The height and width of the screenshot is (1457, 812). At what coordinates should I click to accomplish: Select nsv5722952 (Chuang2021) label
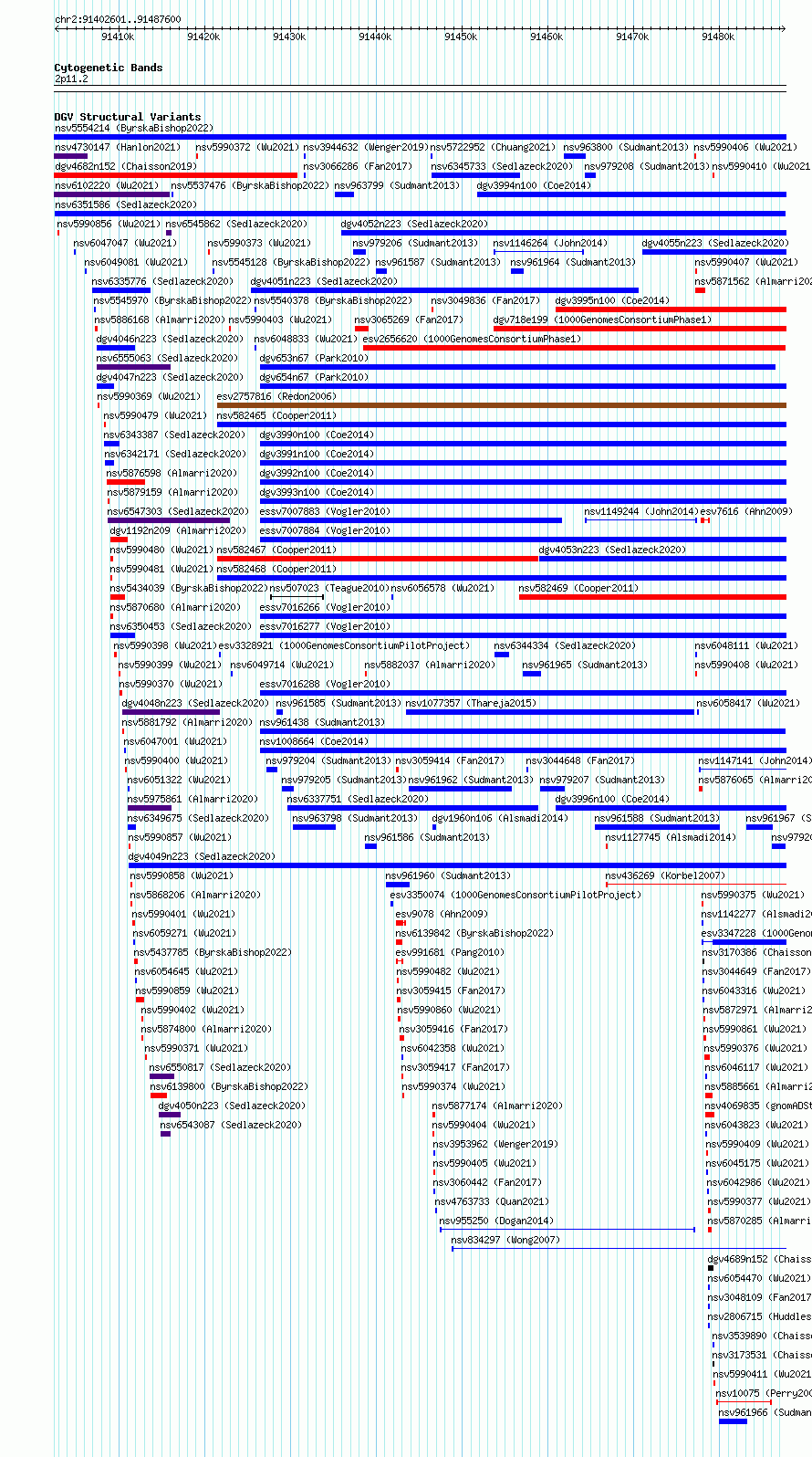pyautogui.click(x=493, y=147)
